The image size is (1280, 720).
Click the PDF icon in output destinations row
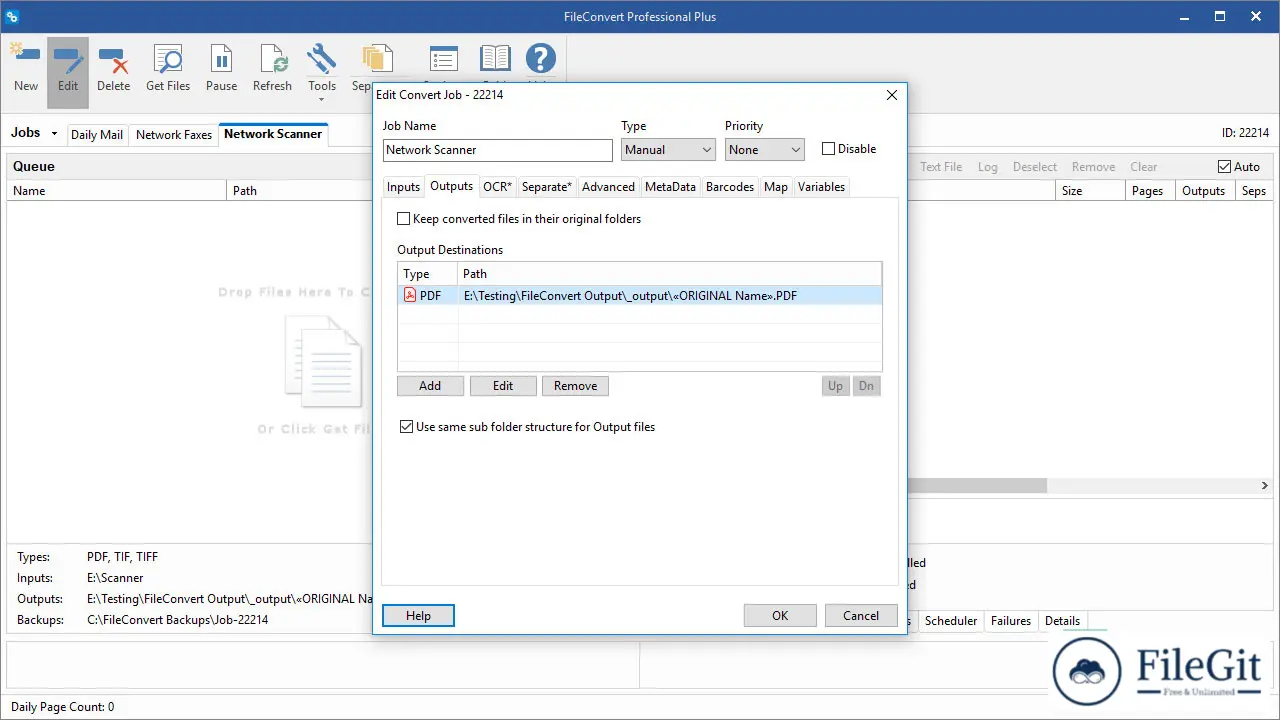tap(410, 295)
